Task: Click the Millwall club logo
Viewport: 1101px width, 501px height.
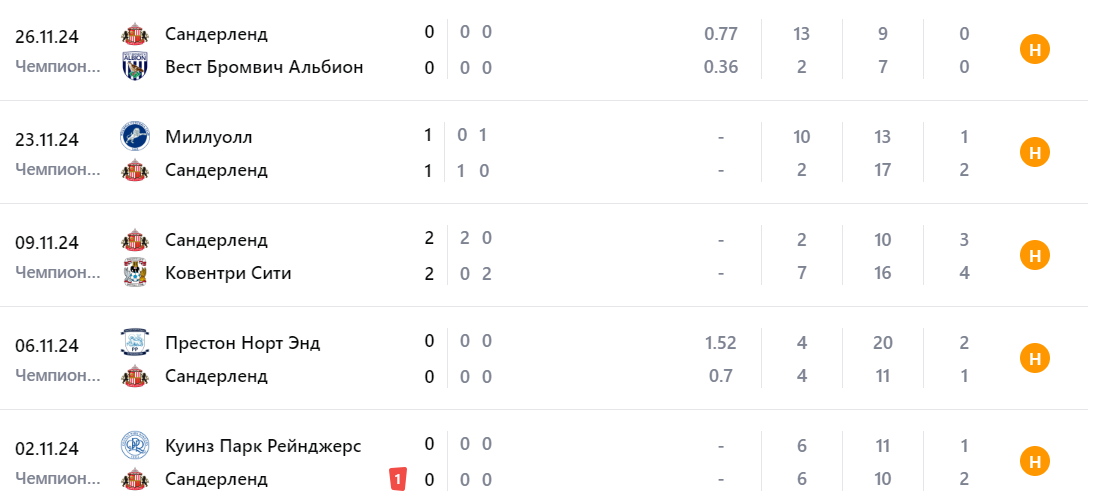Action: coord(134,136)
